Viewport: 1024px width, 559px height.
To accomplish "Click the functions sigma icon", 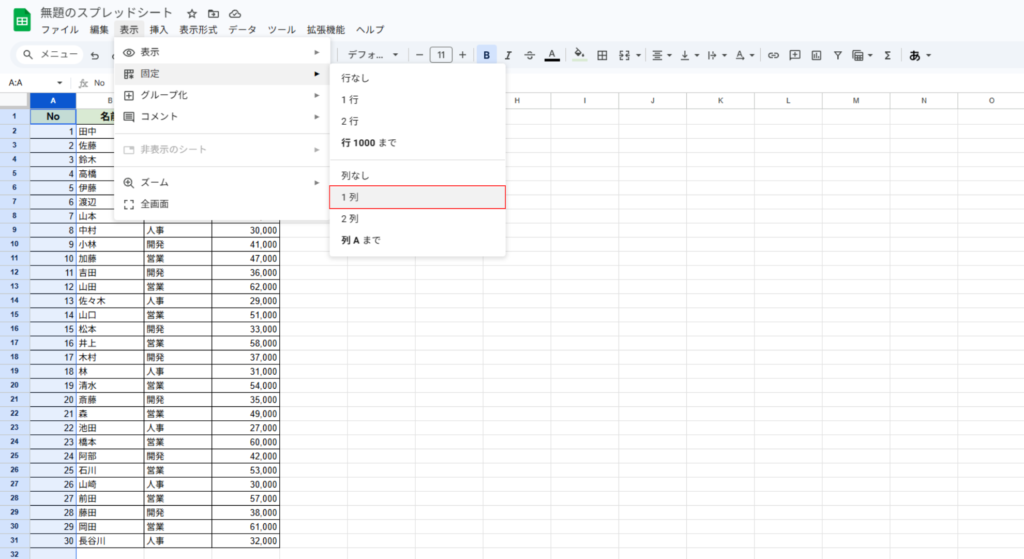I will [887, 55].
